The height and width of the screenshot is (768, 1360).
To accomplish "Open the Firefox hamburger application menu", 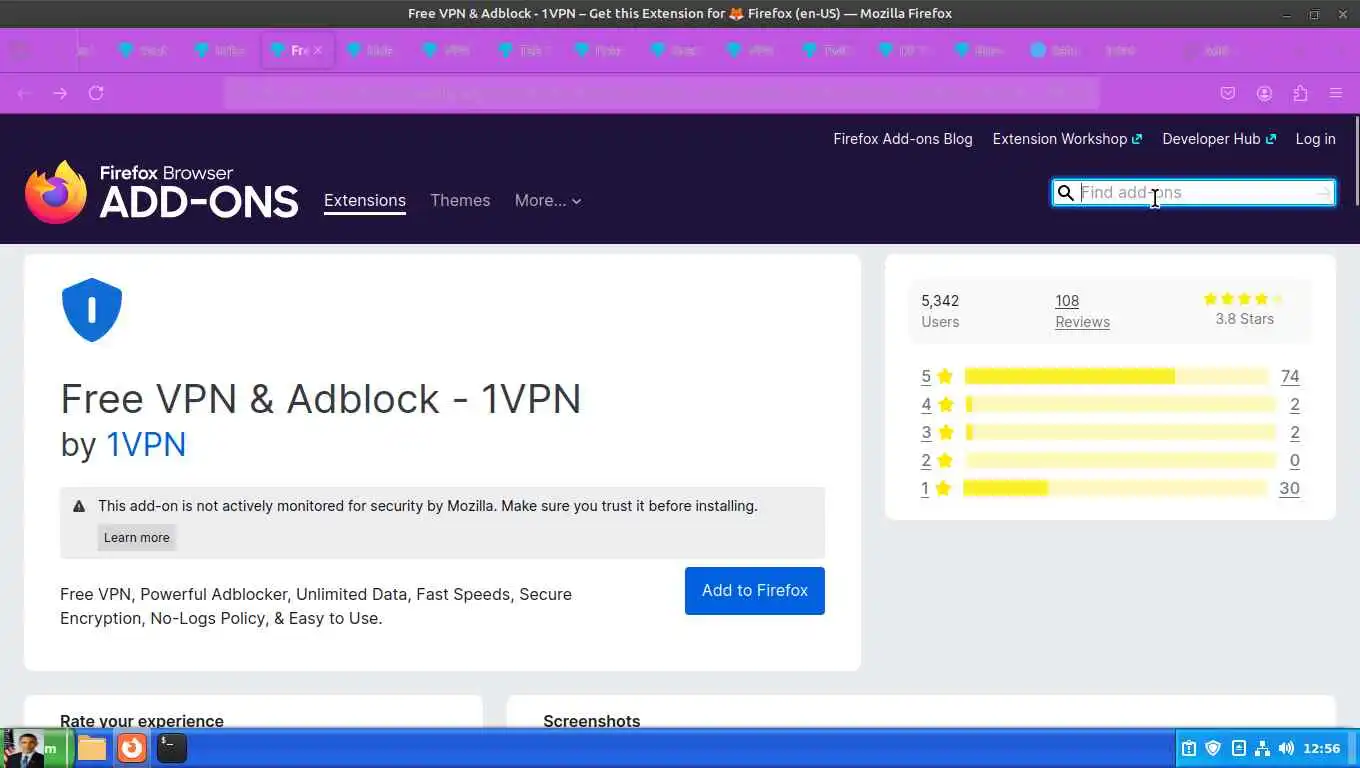I will pyautogui.click(x=1336, y=93).
